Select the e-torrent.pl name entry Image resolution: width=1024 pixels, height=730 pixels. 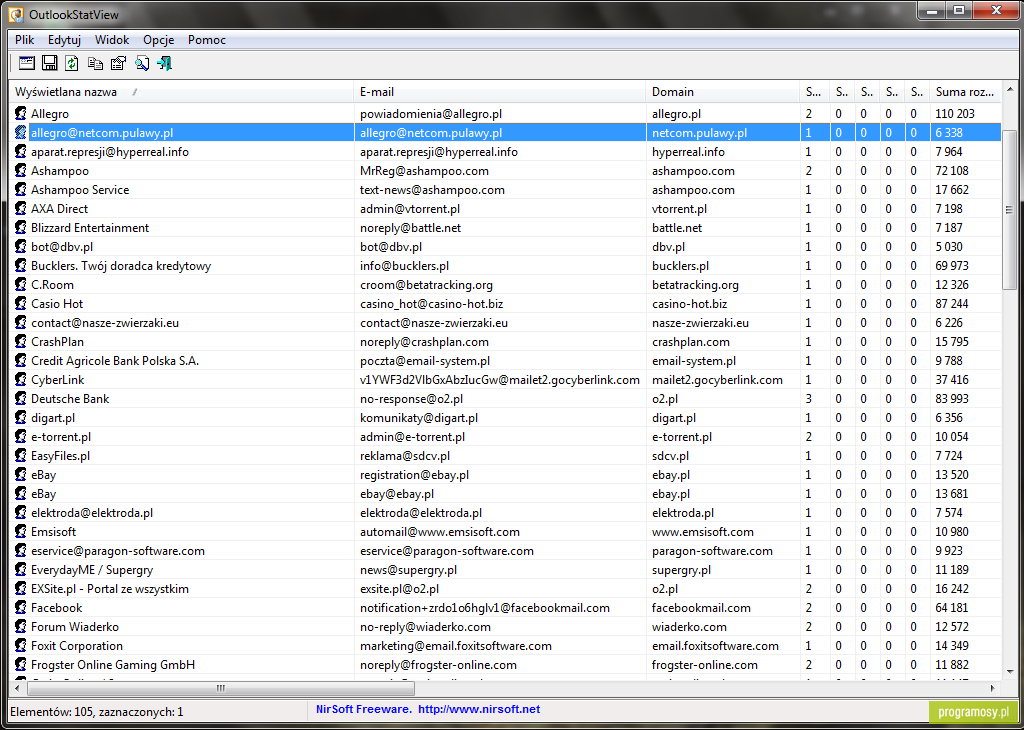pyautogui.click(x=61, y=436)
